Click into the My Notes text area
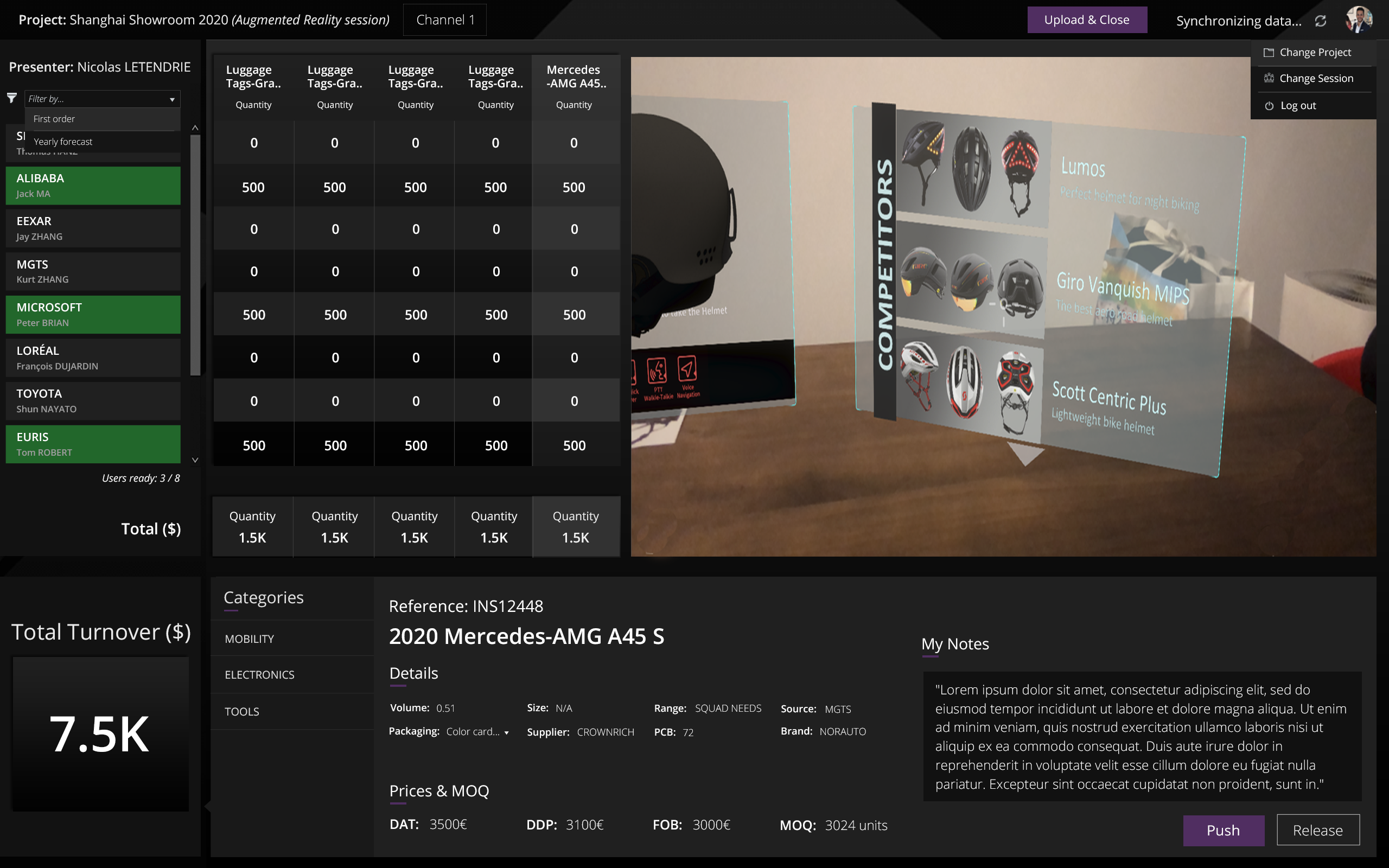Screen dimensions: 1389x868 pos(1142,736)
